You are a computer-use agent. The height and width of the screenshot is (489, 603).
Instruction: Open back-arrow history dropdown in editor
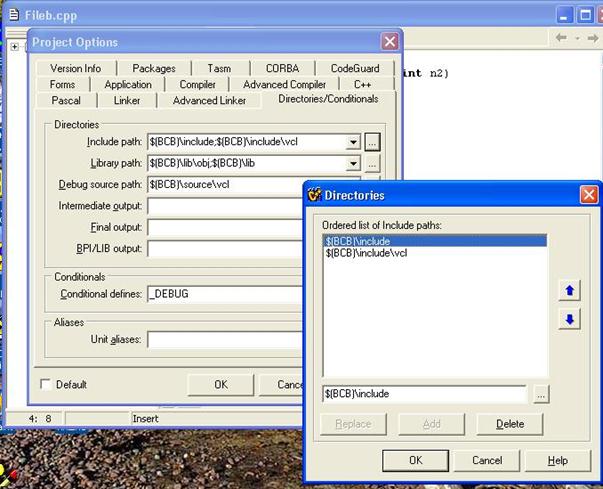(578, 38)
